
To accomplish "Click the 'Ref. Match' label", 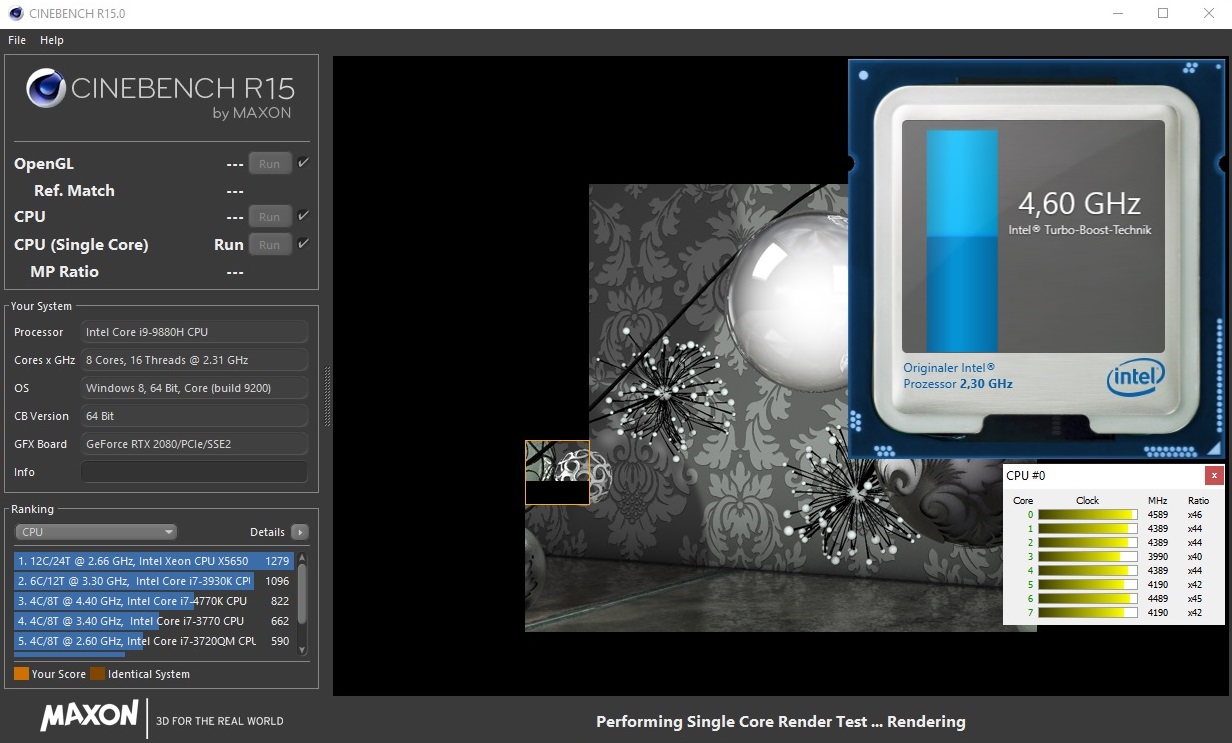I will coord(74,191).
